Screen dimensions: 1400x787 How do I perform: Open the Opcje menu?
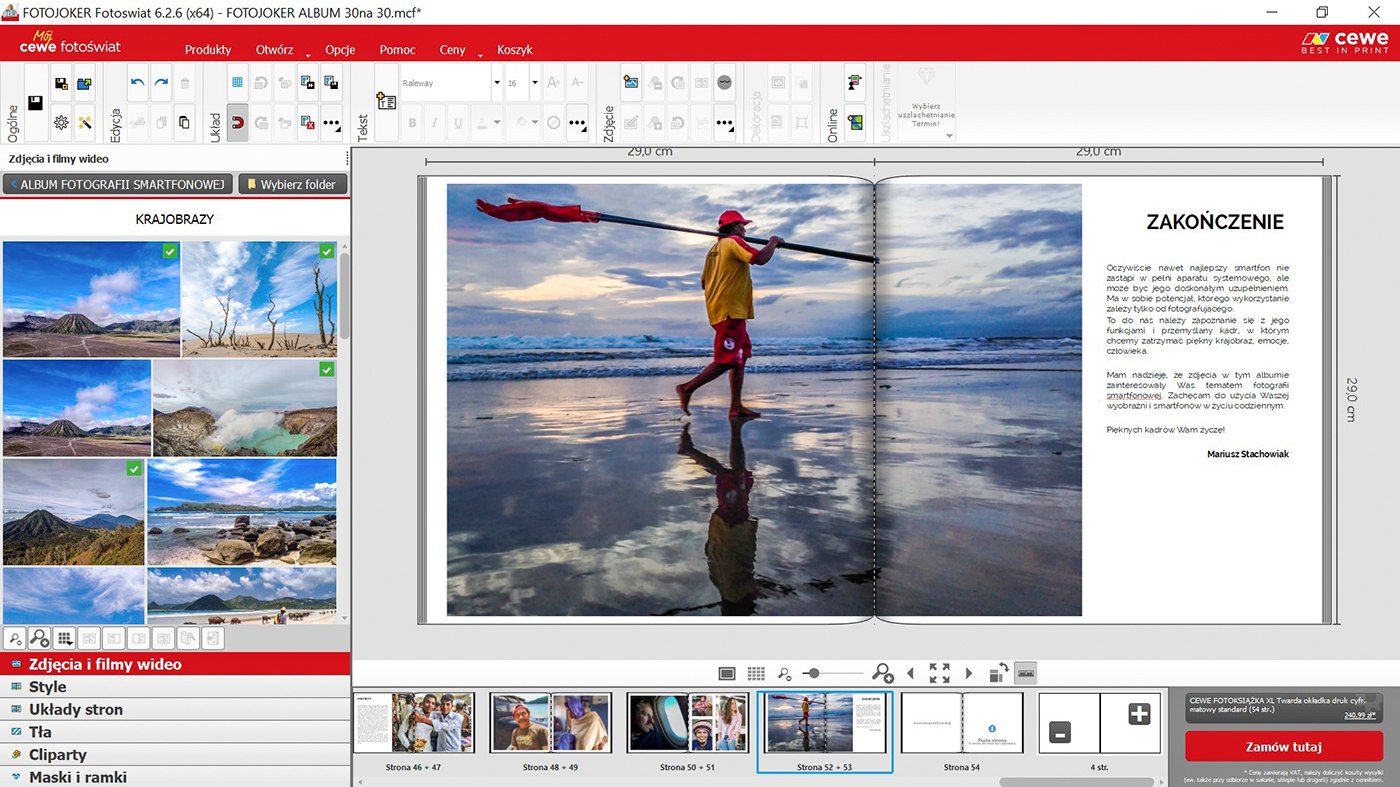pos(340,49)
